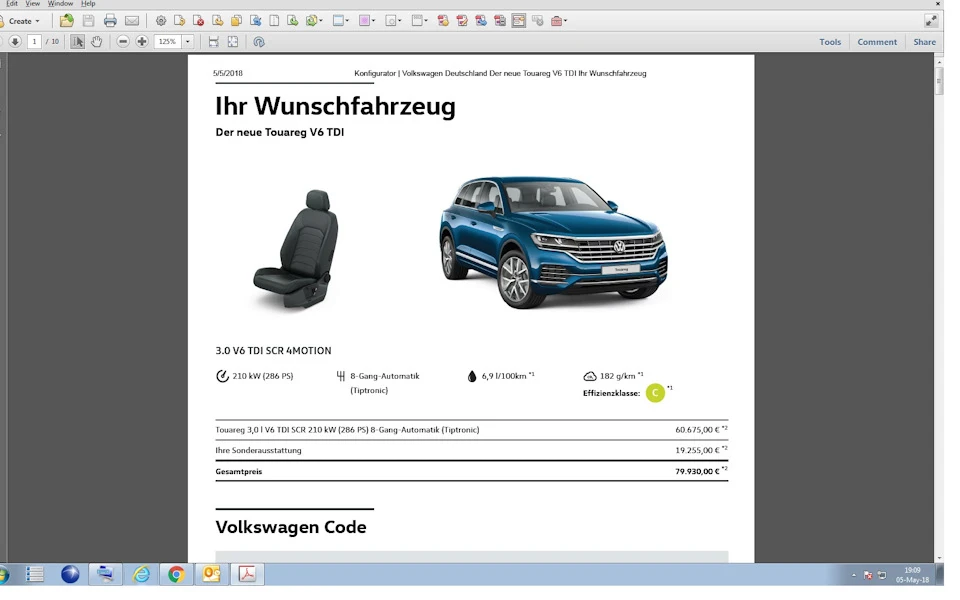The height and width of the screenshot is (600, 960).
Task: Click the form editing icon highlighted in the toolbar
Action: tap(519, 21)
